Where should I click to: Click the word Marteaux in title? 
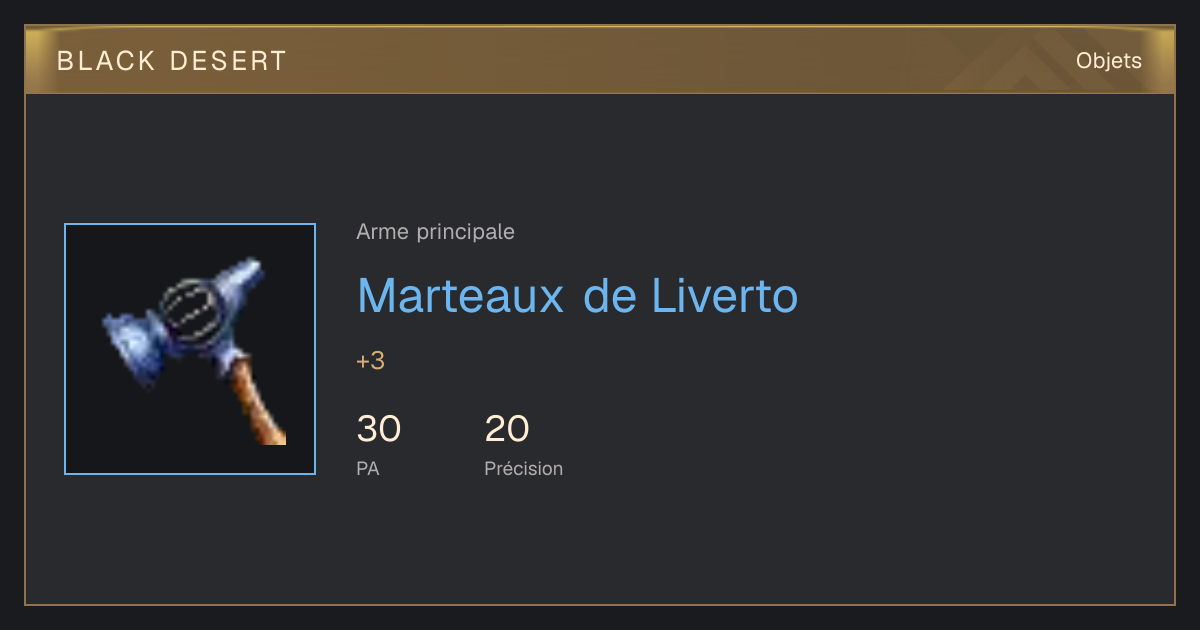(460, 295)
